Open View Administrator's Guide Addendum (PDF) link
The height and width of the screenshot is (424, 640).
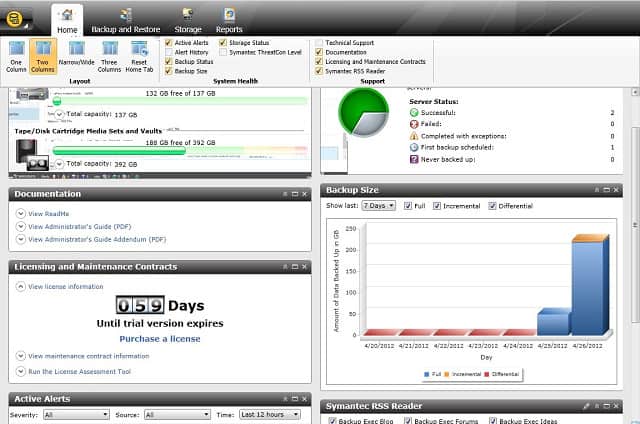97,240
